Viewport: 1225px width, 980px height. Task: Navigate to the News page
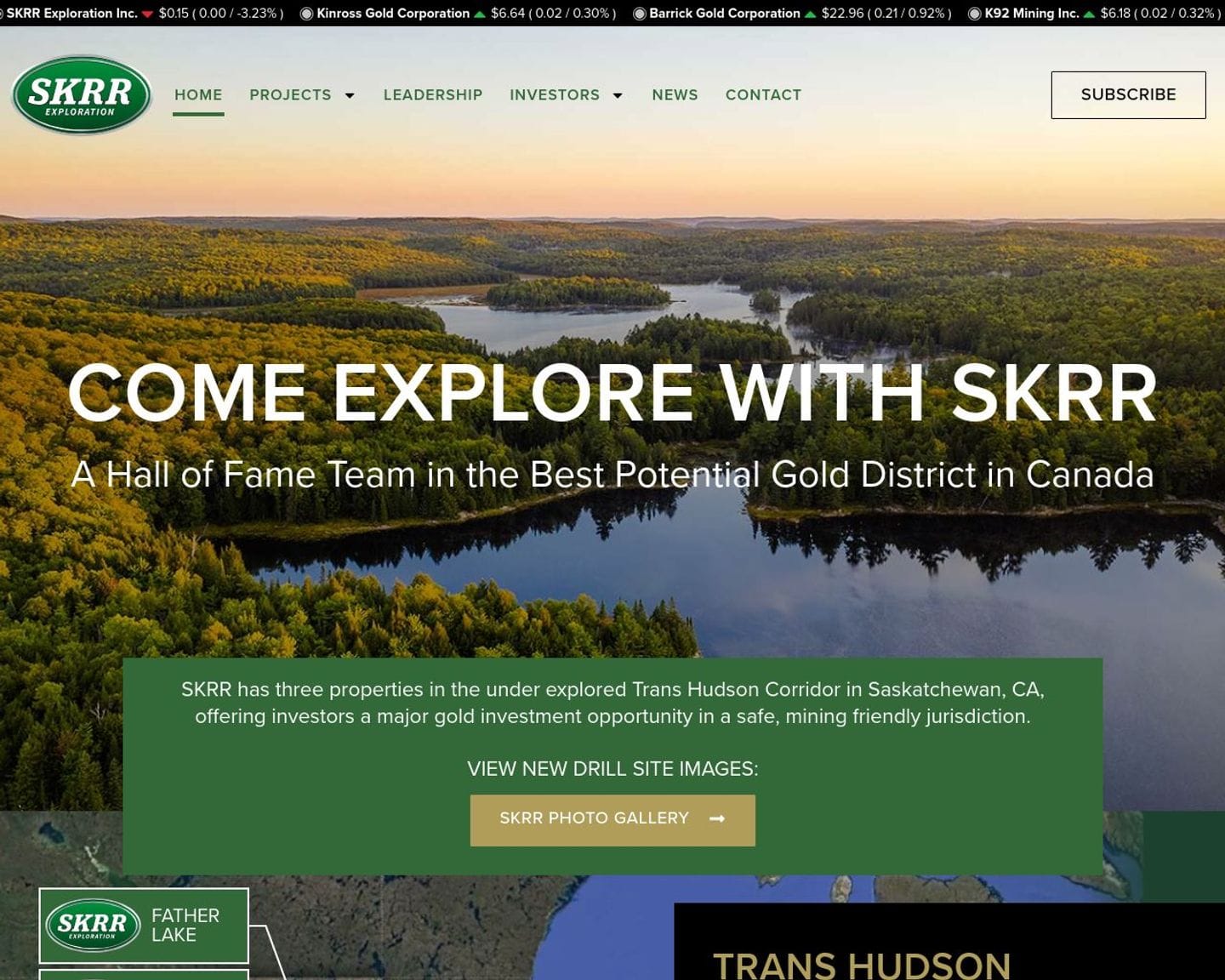click(x=675, y=95)
